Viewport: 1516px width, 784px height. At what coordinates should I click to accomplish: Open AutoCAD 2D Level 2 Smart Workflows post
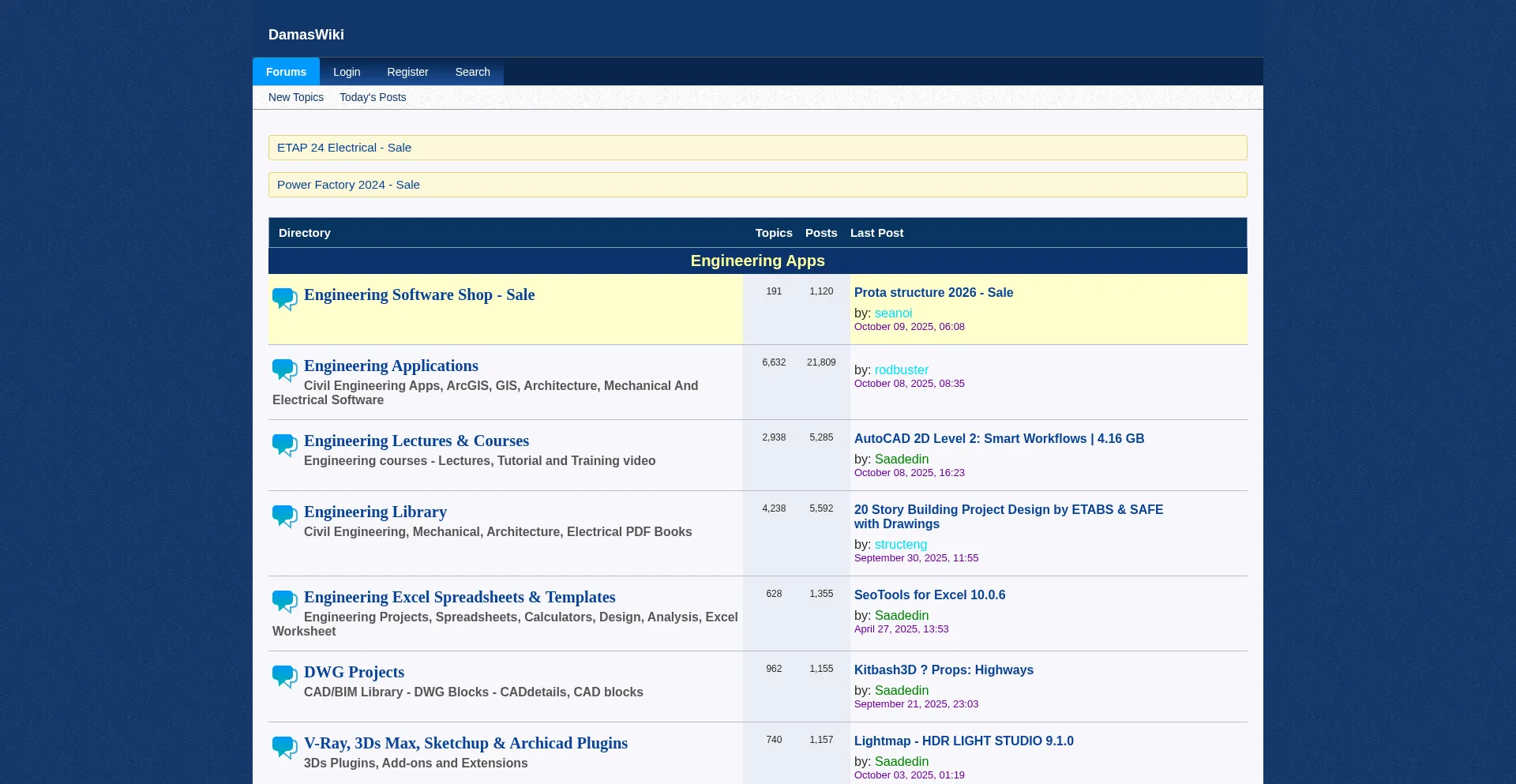click(x=999, y=438)
